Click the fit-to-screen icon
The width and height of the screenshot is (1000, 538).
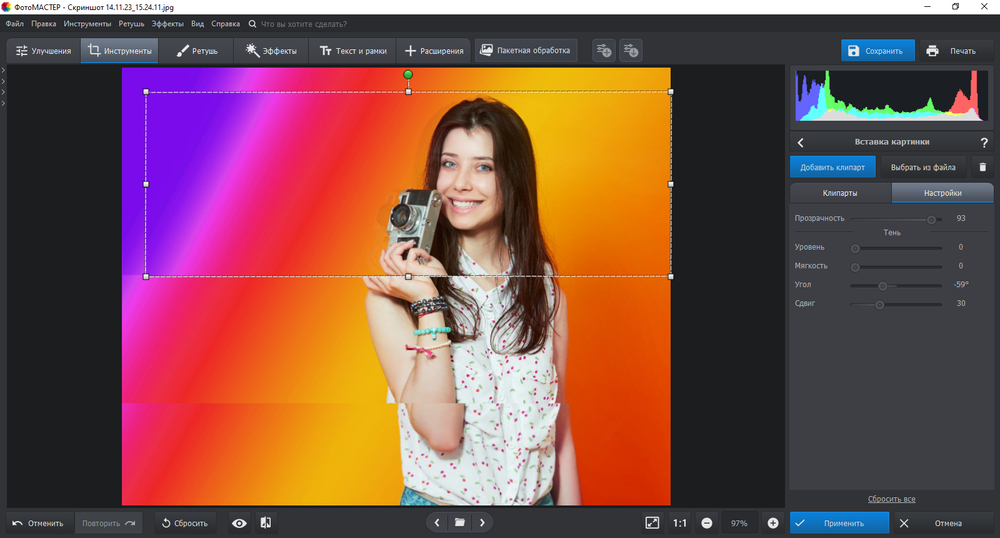click(652, 523)
